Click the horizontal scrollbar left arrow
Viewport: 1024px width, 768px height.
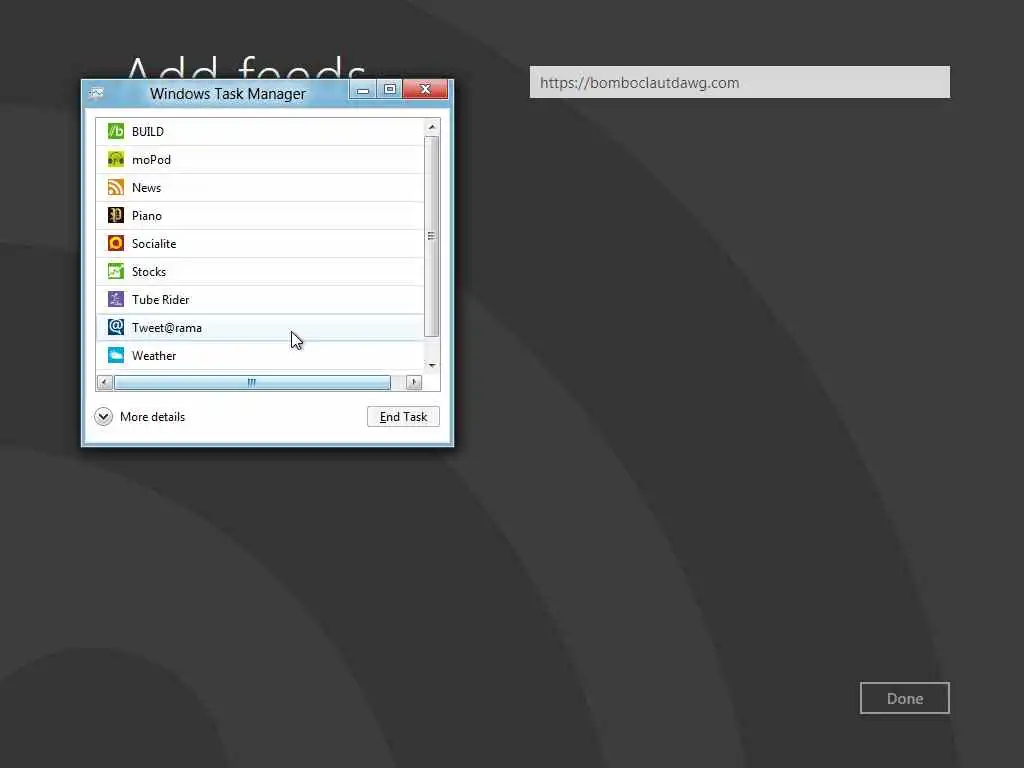click(104, 382)
